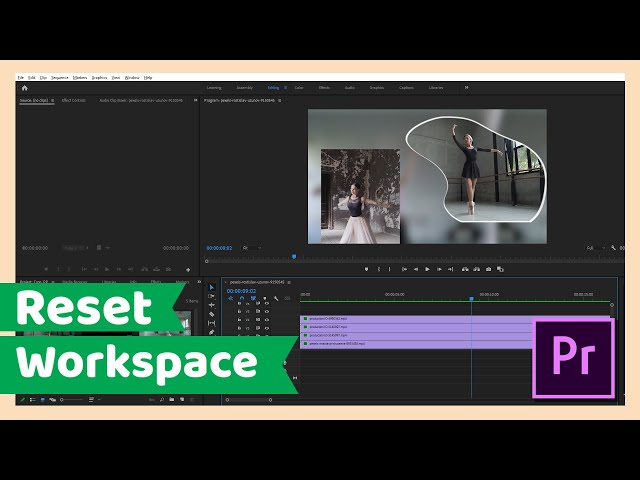640x480 pixels.
Task: Switch Project panel to icon view
Action: [x=42, y=400]
